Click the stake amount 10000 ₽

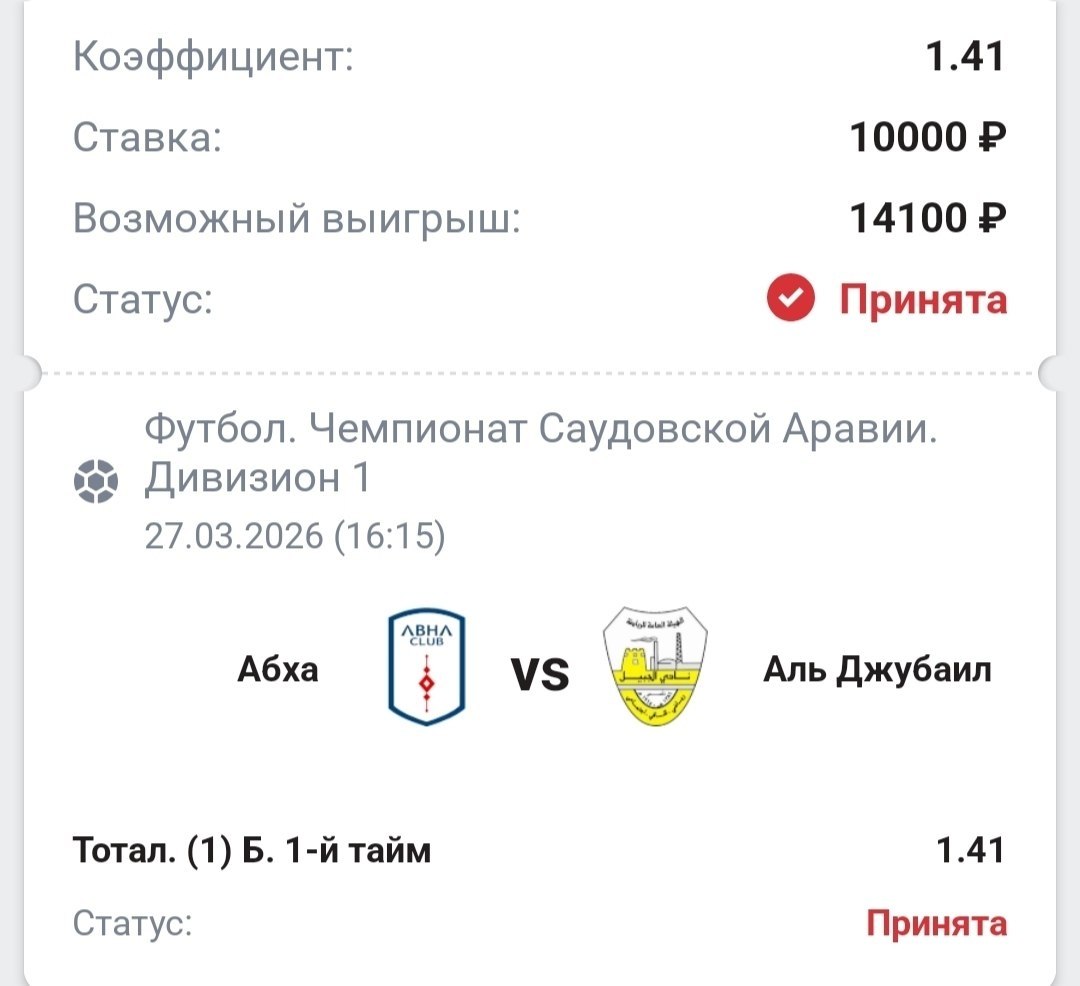click(927, 137)
